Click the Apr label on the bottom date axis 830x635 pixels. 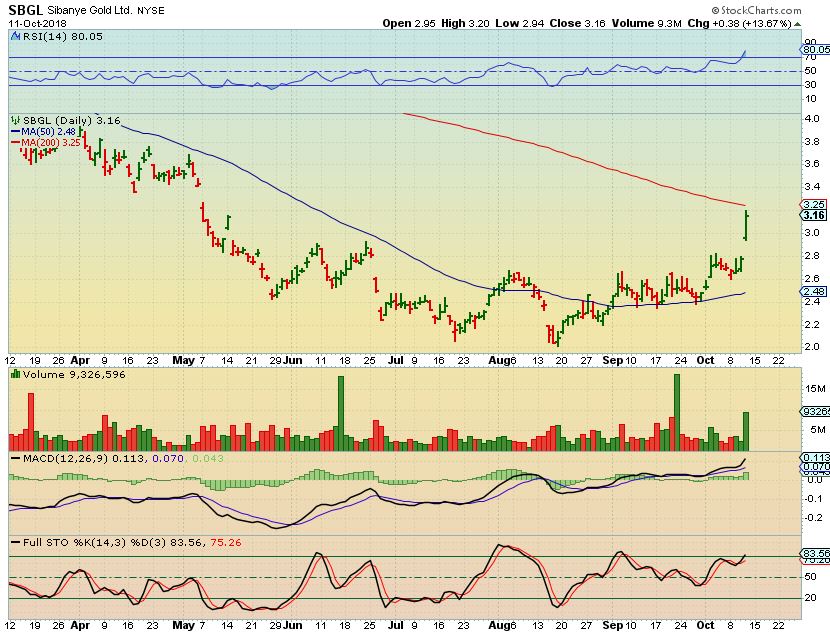(80, 625)
